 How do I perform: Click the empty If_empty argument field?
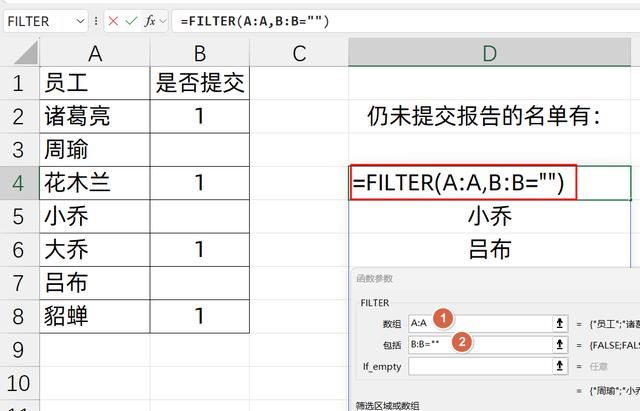point(480,366)
